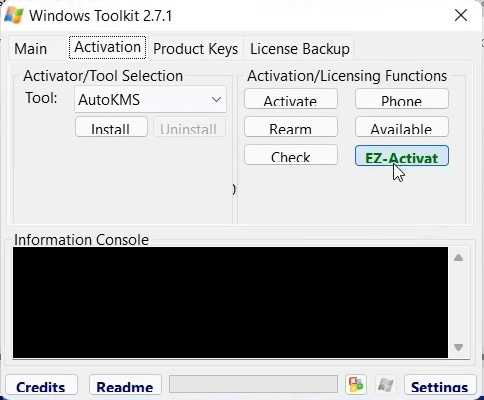Screen dimensions: 484x400
Task: Click the console scrollbar down arrow
Action: [459, 347]
